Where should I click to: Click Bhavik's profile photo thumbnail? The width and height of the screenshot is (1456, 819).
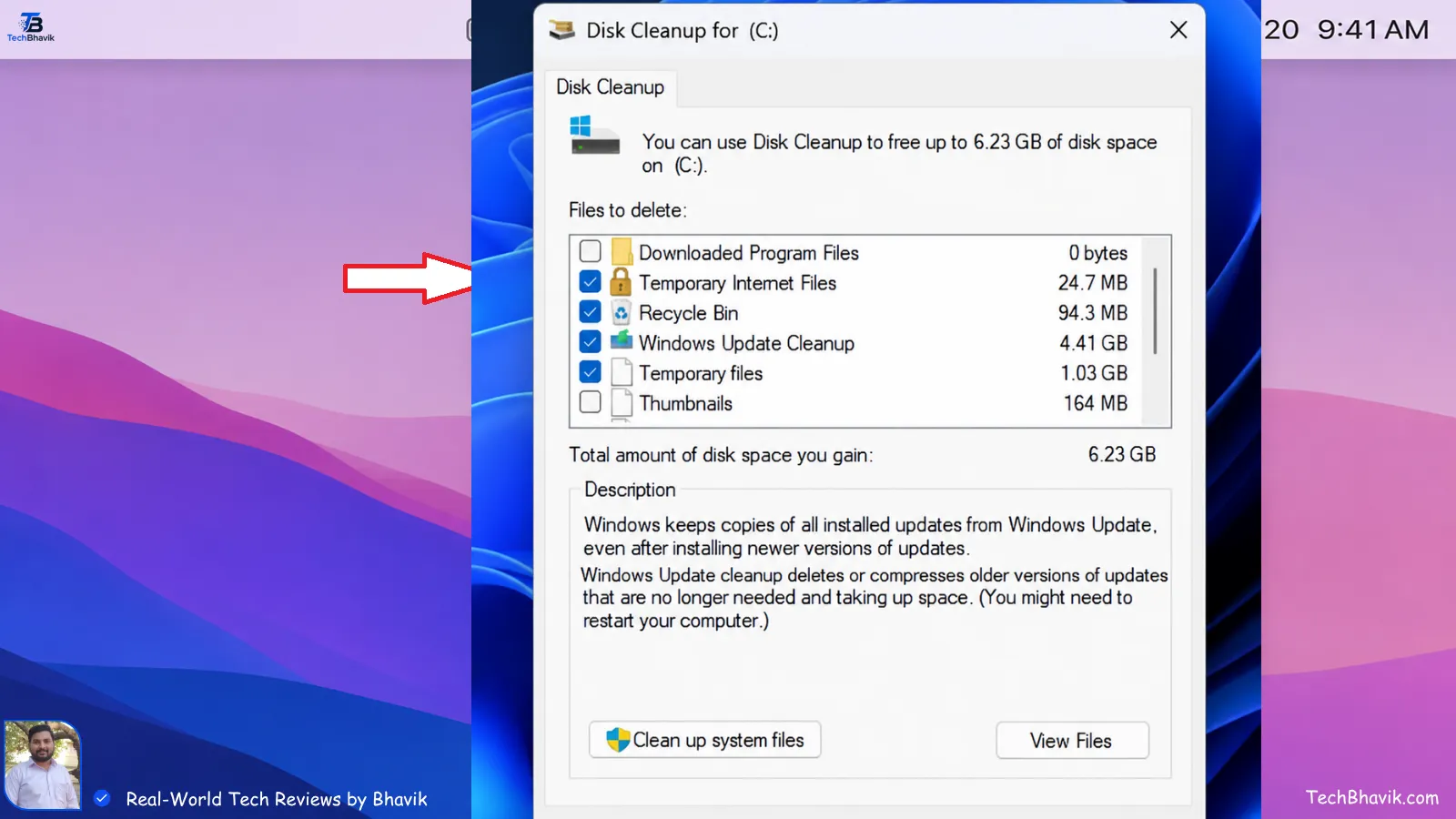42,765
